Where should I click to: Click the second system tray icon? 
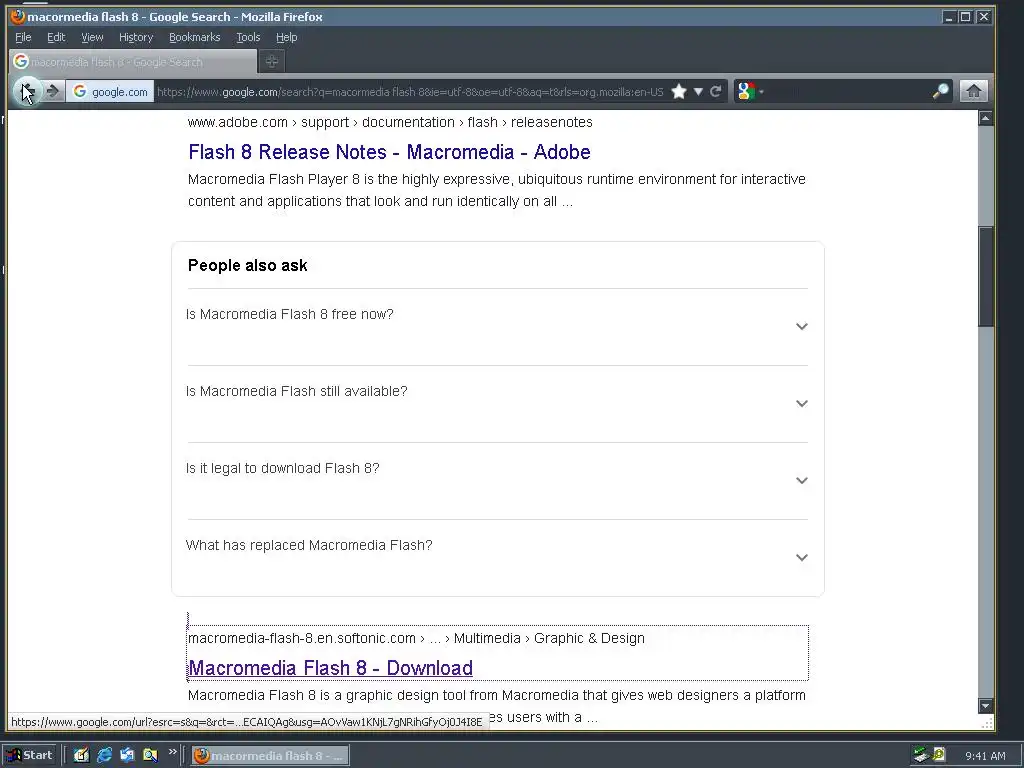tap(939, 755)
